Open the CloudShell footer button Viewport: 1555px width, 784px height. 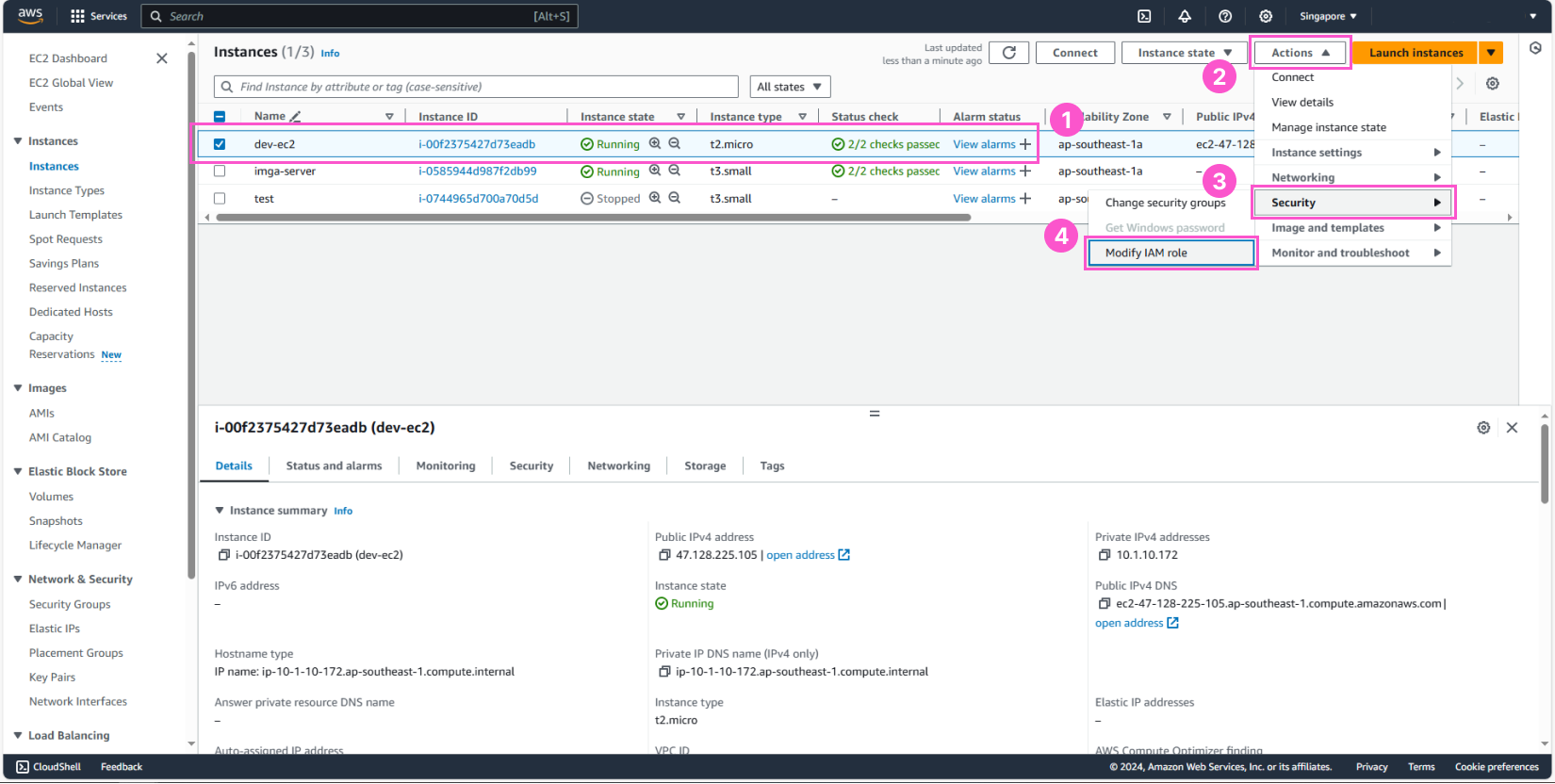49,767
